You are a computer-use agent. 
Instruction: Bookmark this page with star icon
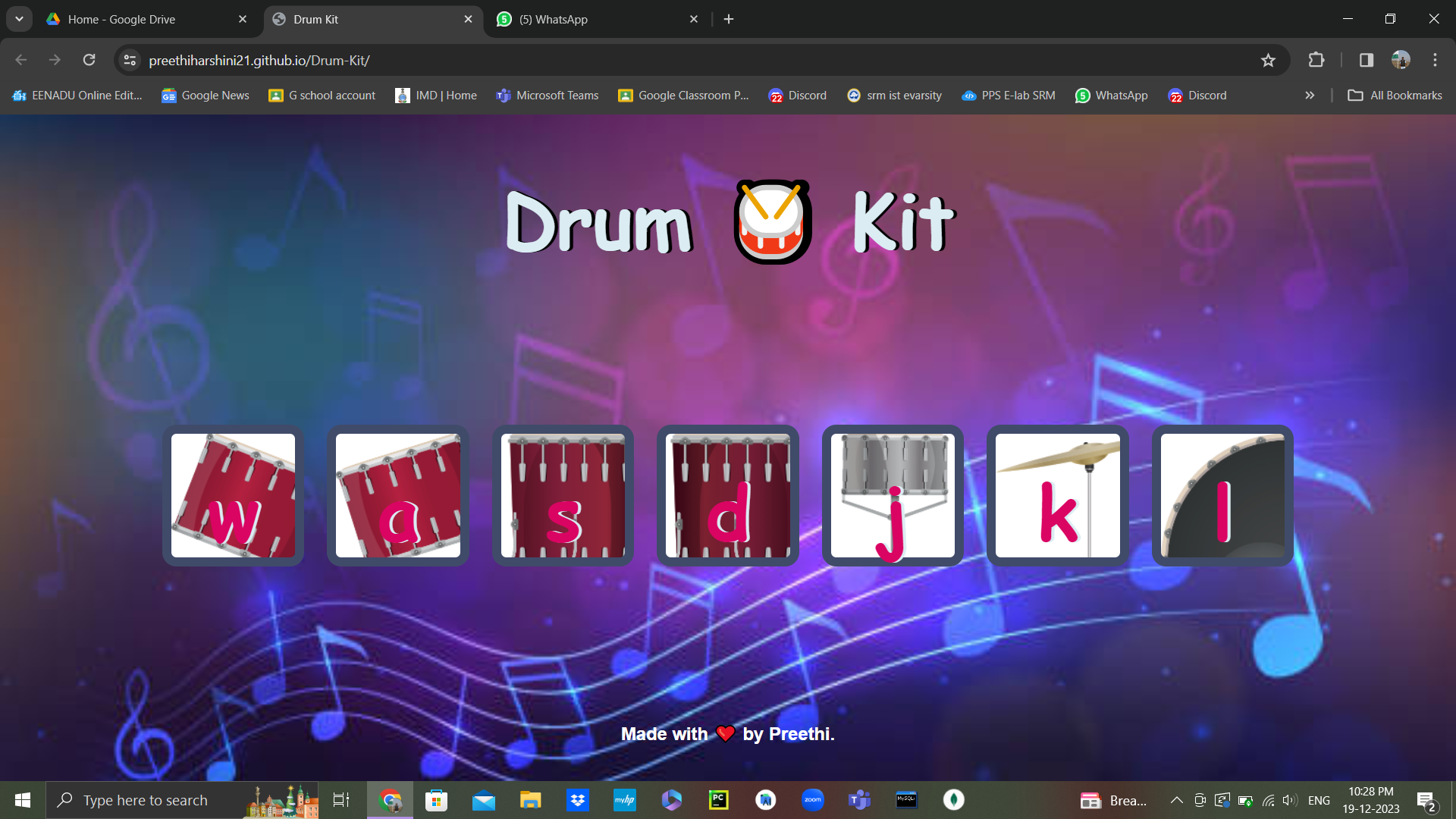point(1268,60)
